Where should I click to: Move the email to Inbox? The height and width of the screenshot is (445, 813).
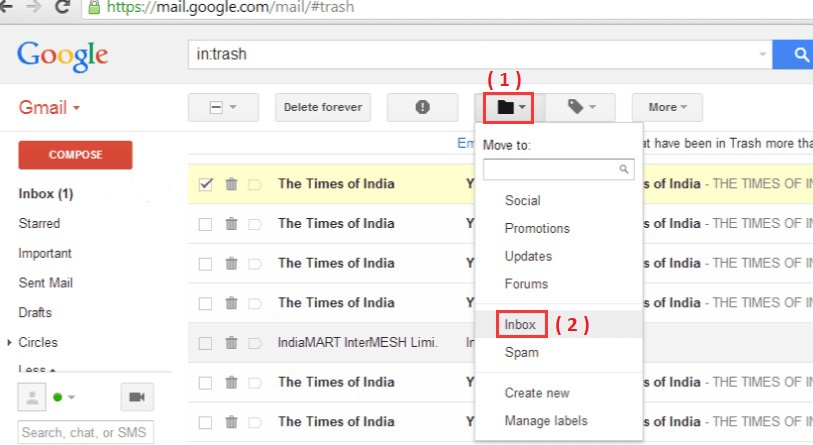520,325
